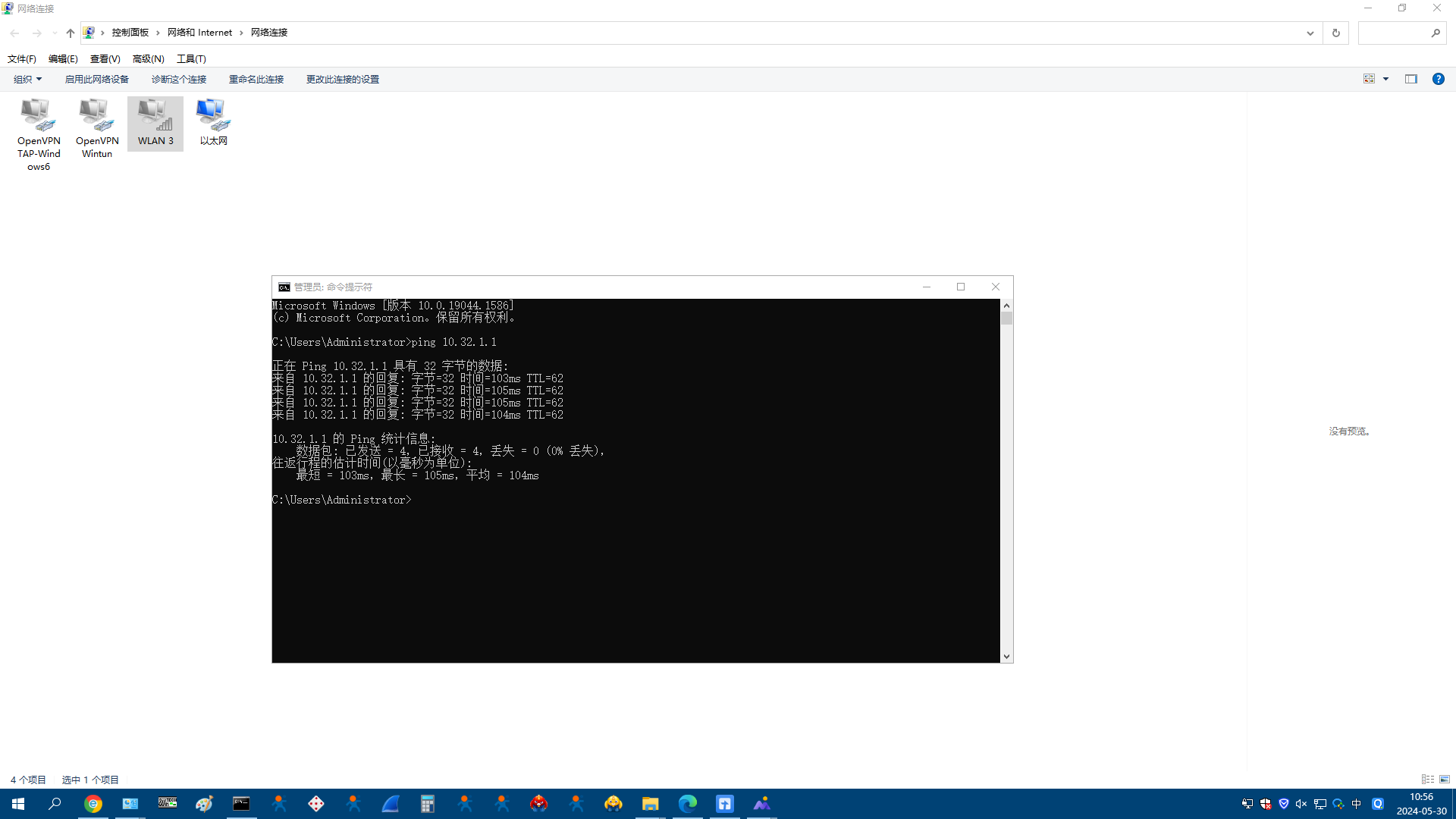This screenshot has width=1456, height=819.
Task: Toggle the preview pane button
Action: click(1410, 79)
